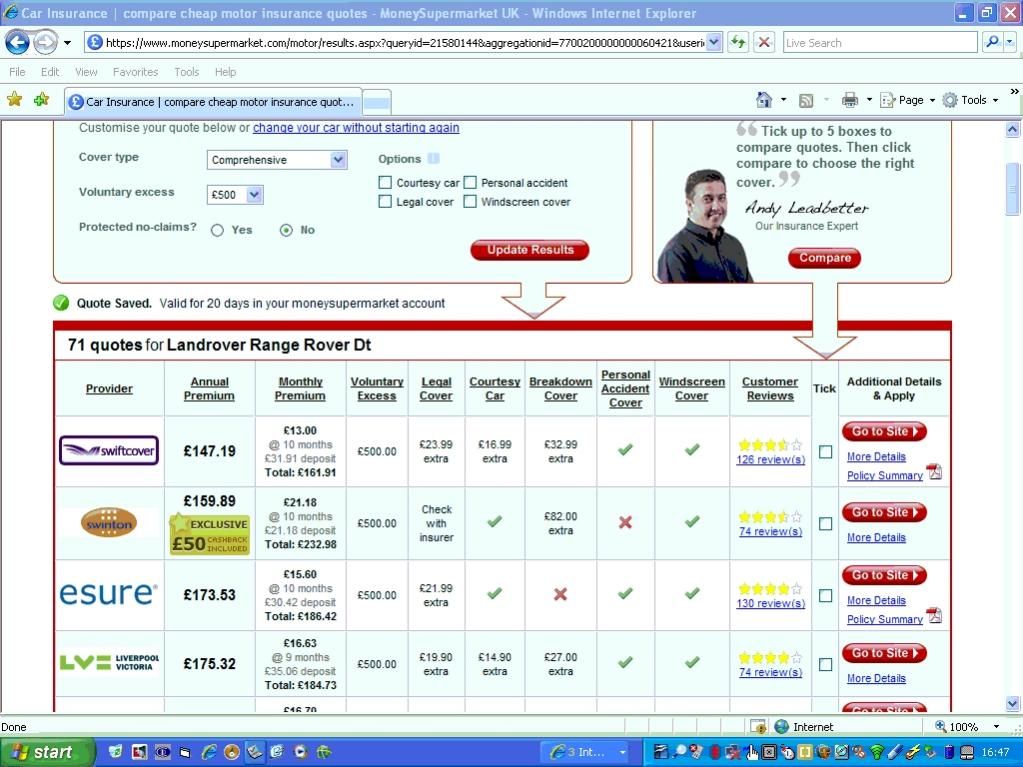Open the Live Search options dropdown
The image size is (1023, 767).
point(1010,42)
